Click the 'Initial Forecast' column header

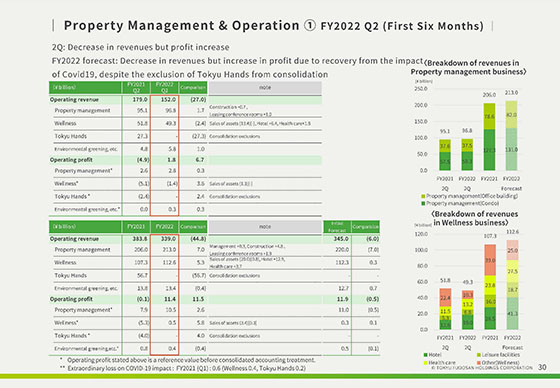(336, 227)
